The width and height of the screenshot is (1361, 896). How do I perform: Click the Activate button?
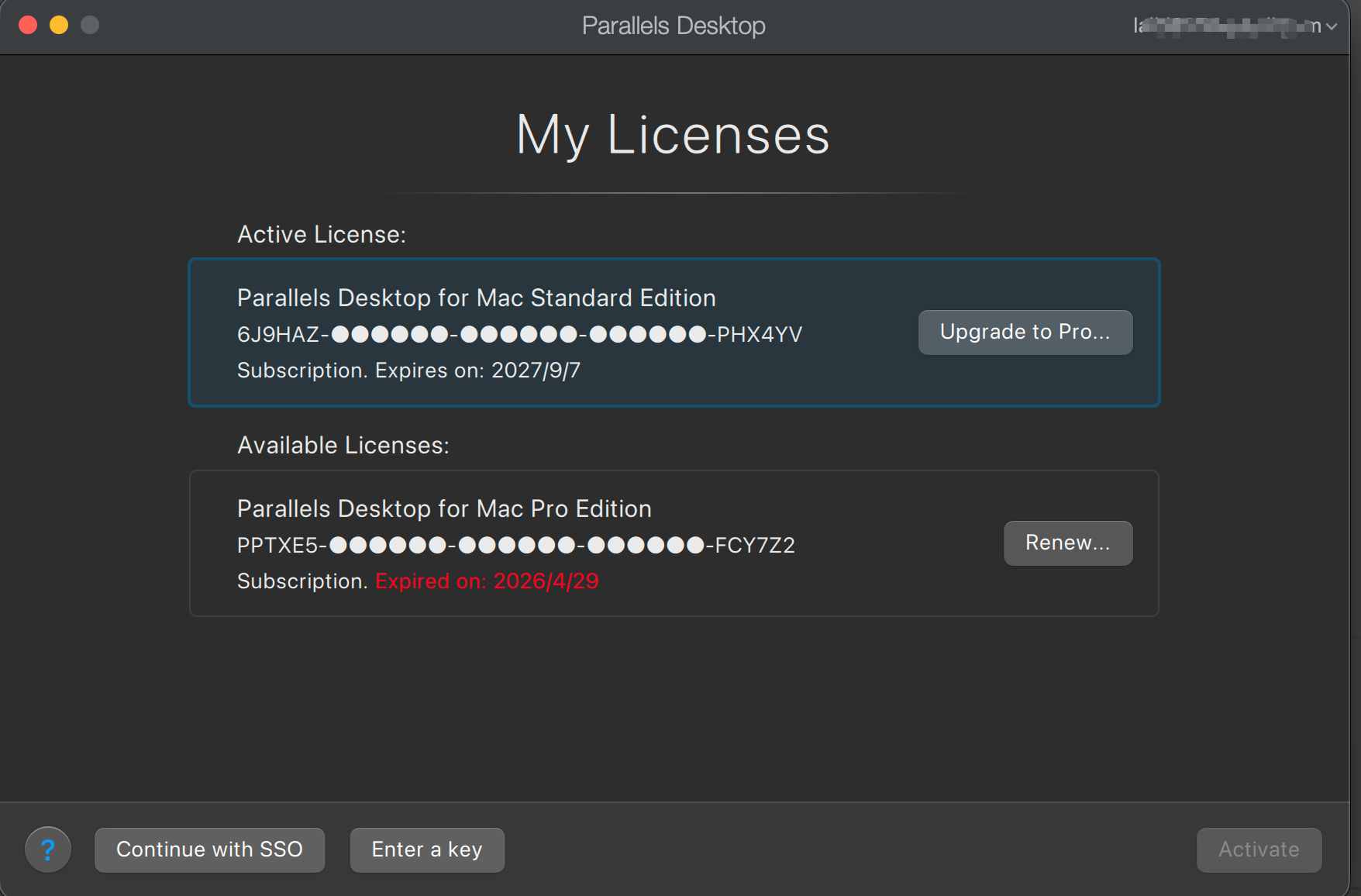coord(1259,850)
